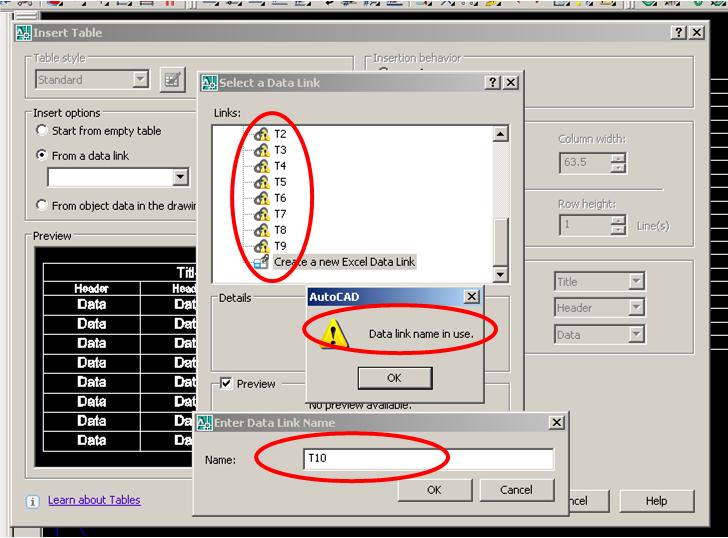Click OK in the AutoCAD warning dialog
Screen dimensions: 728x538
(x=395, y=378)
